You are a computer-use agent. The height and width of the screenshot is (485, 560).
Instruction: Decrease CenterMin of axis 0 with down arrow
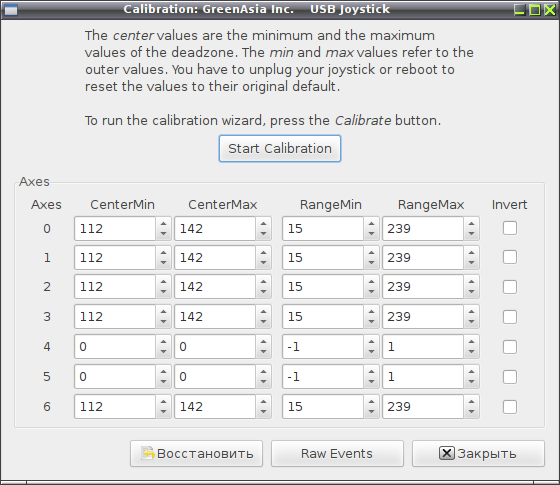[164, 234]
